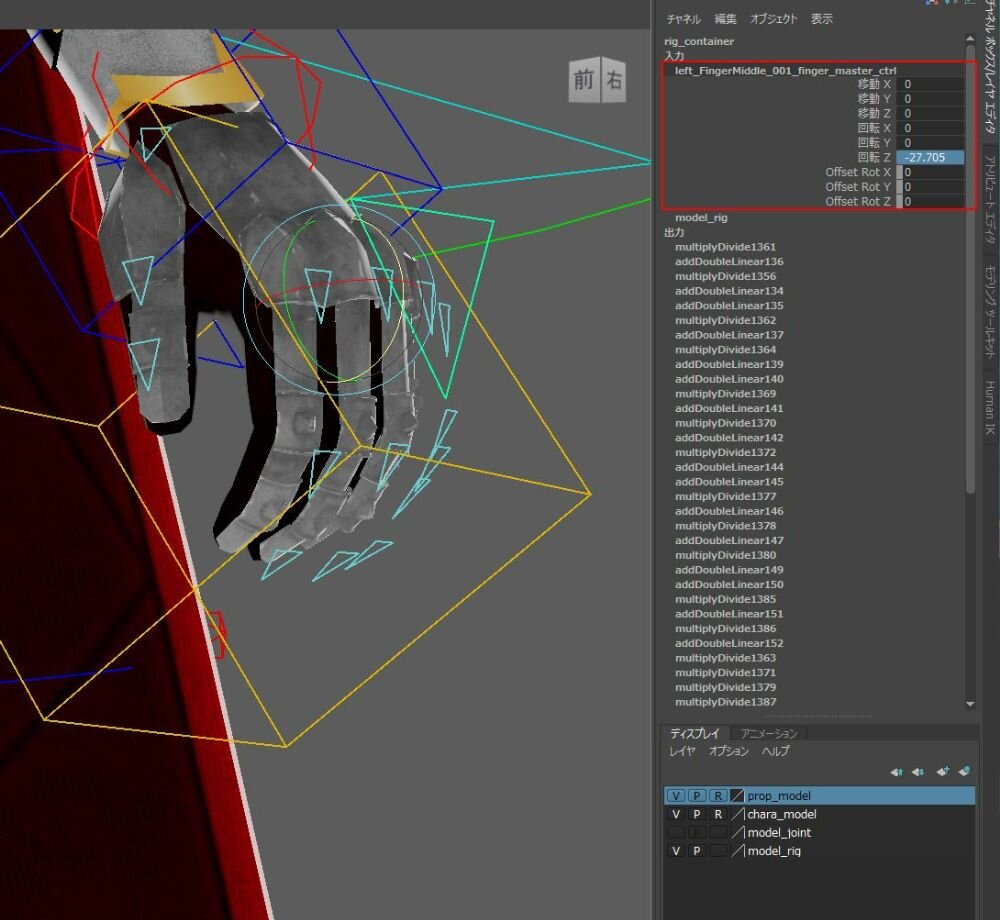Click create layer from selected icon

tap(963, 772)
